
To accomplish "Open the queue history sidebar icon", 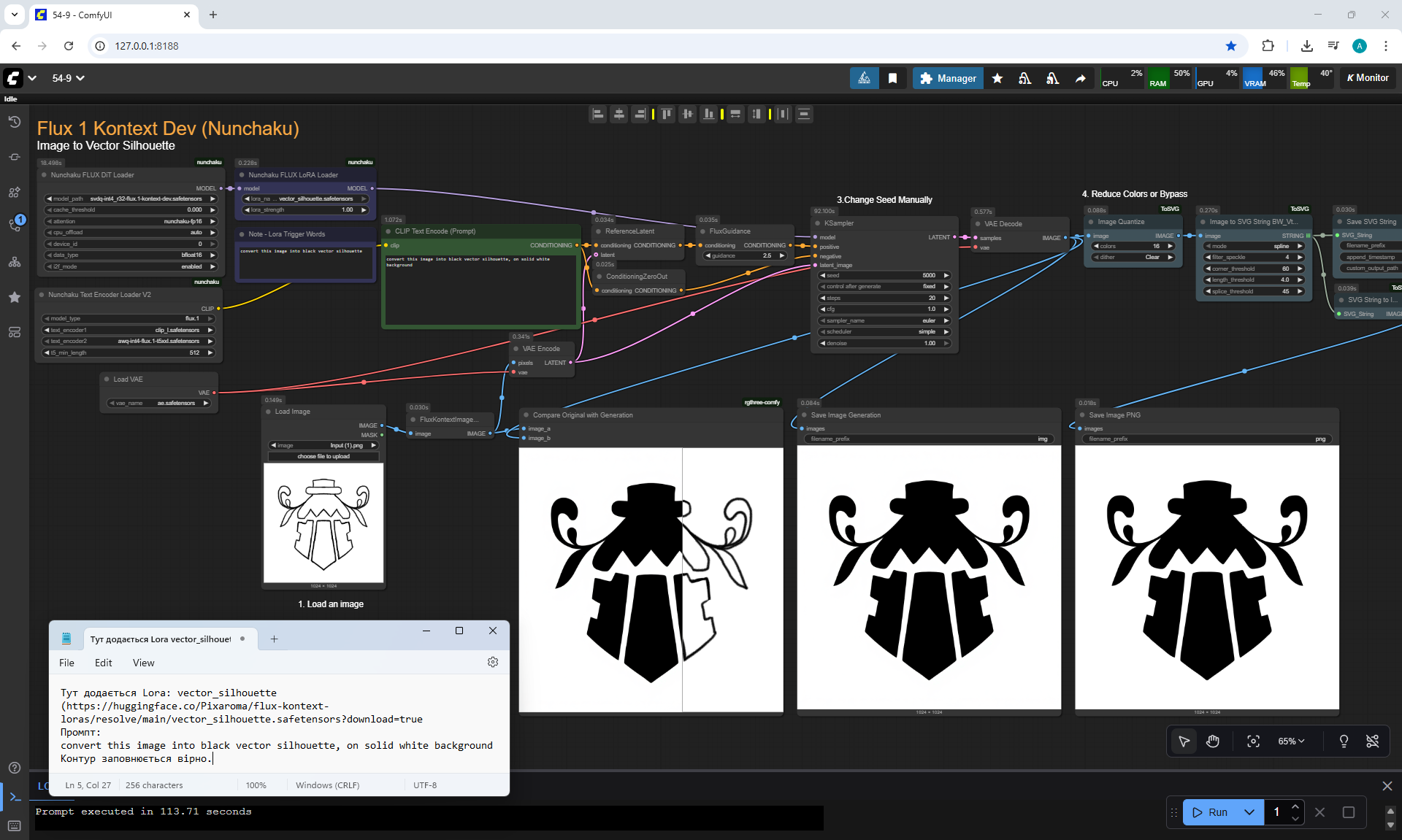I will (x=14, y=122).
